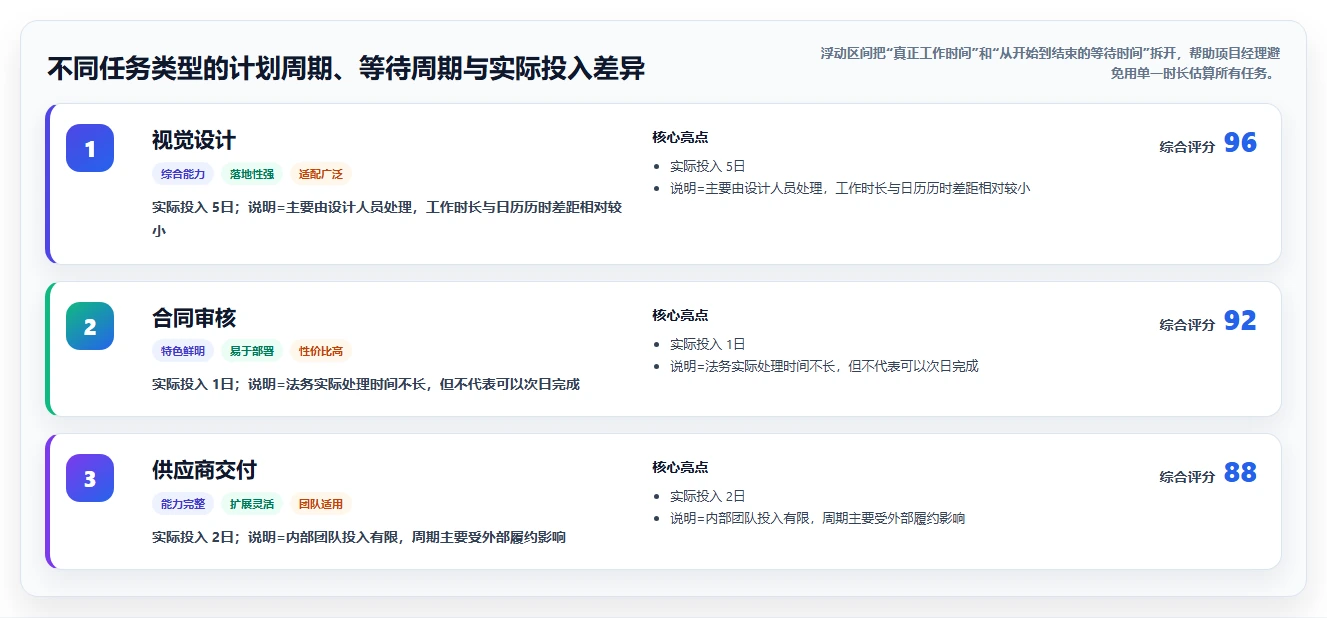Screen dimensions: 1327x618
Task: Click 核心亮点 heading in 供应商交付 card
Action: [x=680, y=467]
